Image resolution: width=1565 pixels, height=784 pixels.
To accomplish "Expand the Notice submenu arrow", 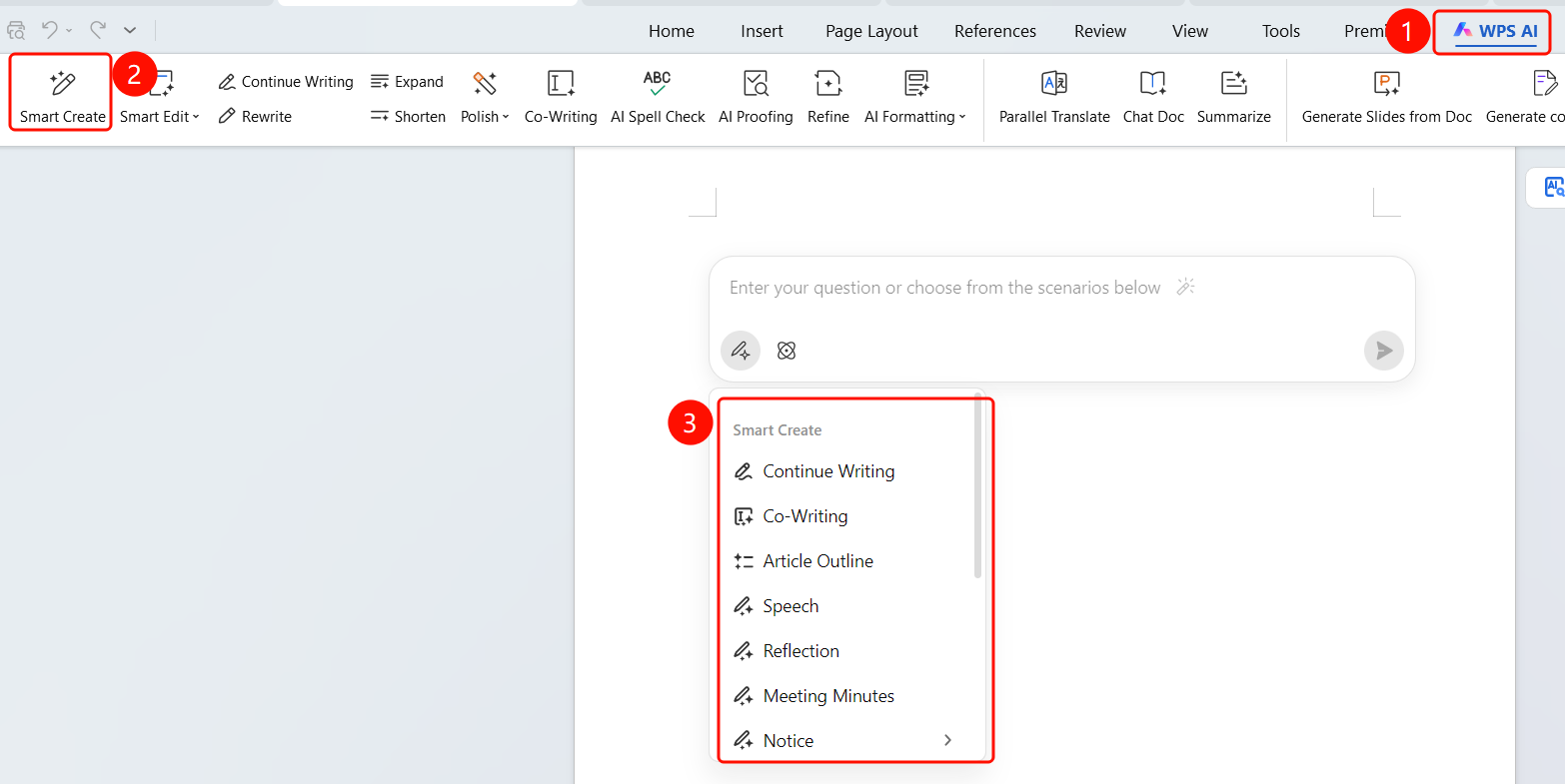I will click(947, 740).
